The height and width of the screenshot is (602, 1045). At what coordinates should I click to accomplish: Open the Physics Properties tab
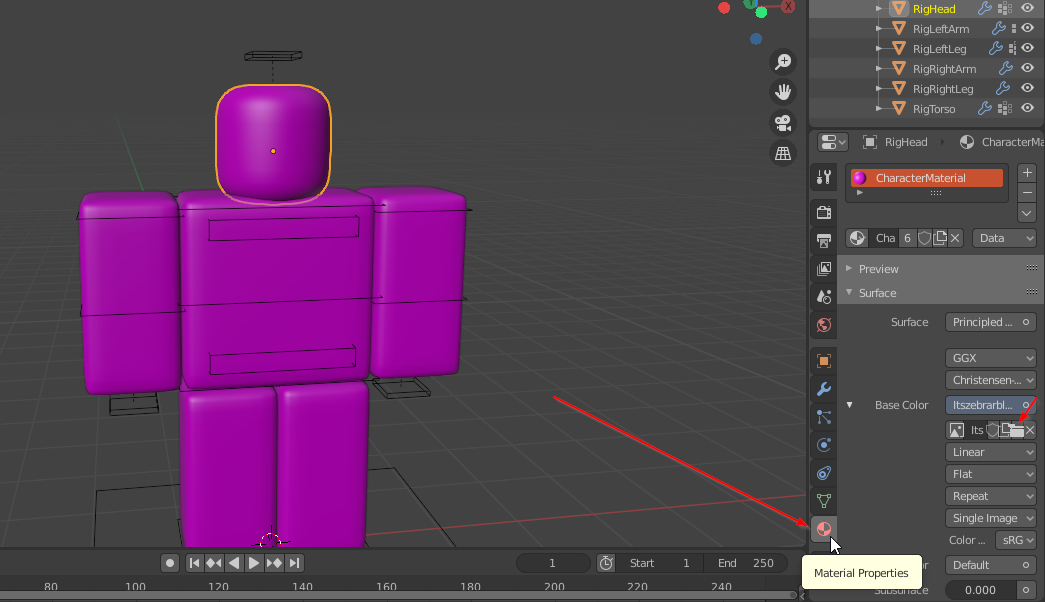[x=824, y=445]
